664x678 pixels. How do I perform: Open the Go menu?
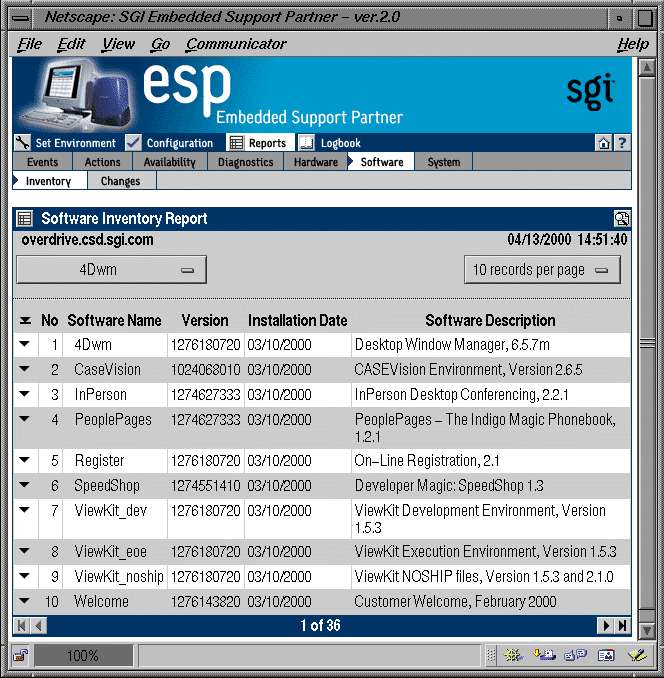[160, 44]
